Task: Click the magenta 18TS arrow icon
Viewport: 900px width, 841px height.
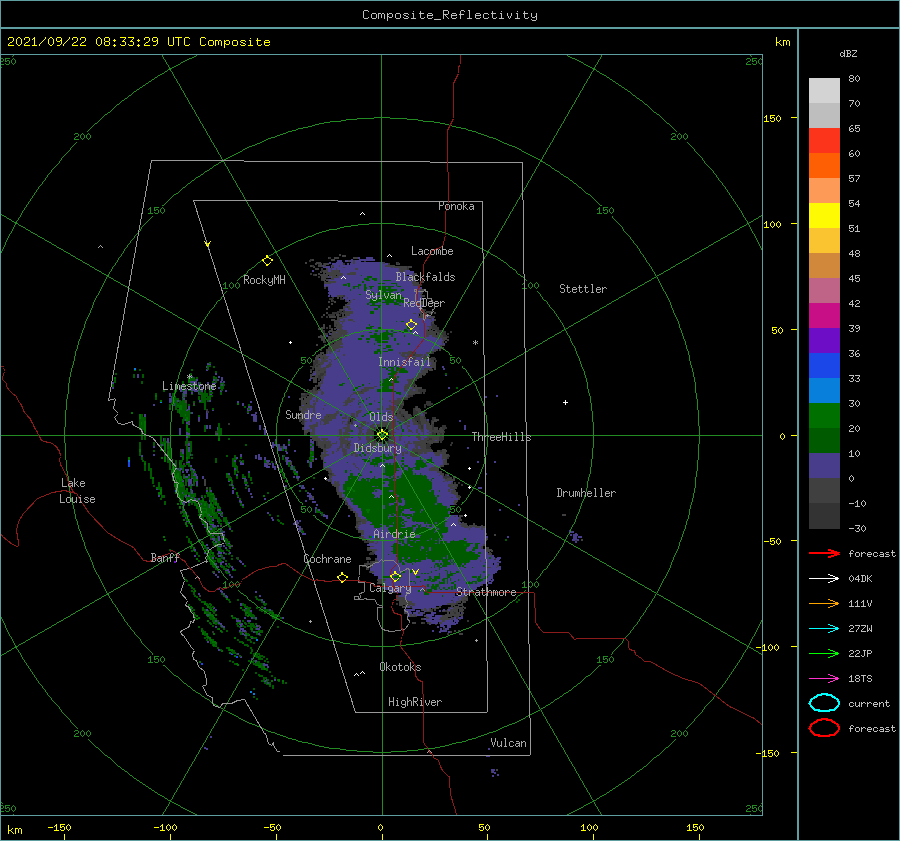Action: [x=824, y=679]
